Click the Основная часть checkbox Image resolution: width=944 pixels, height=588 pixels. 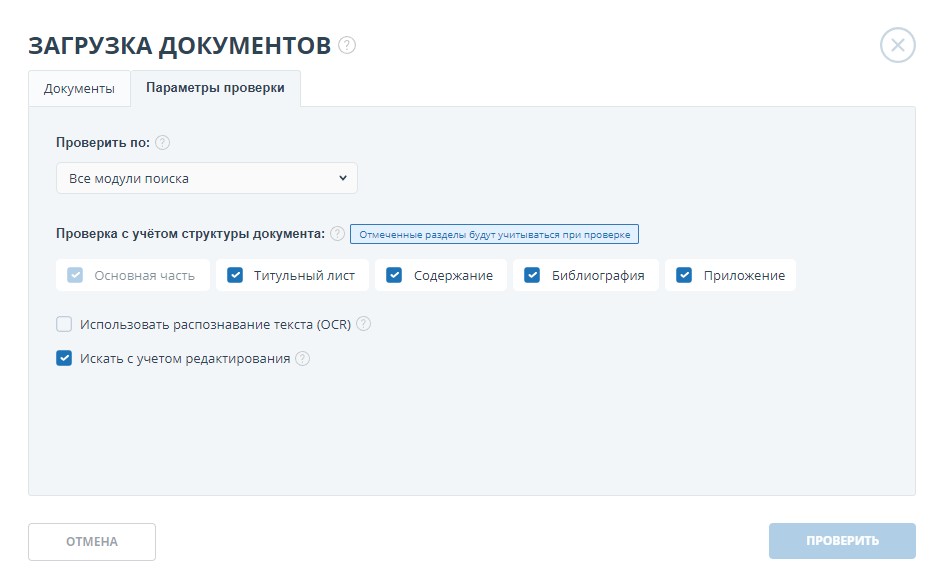(75, 276)
